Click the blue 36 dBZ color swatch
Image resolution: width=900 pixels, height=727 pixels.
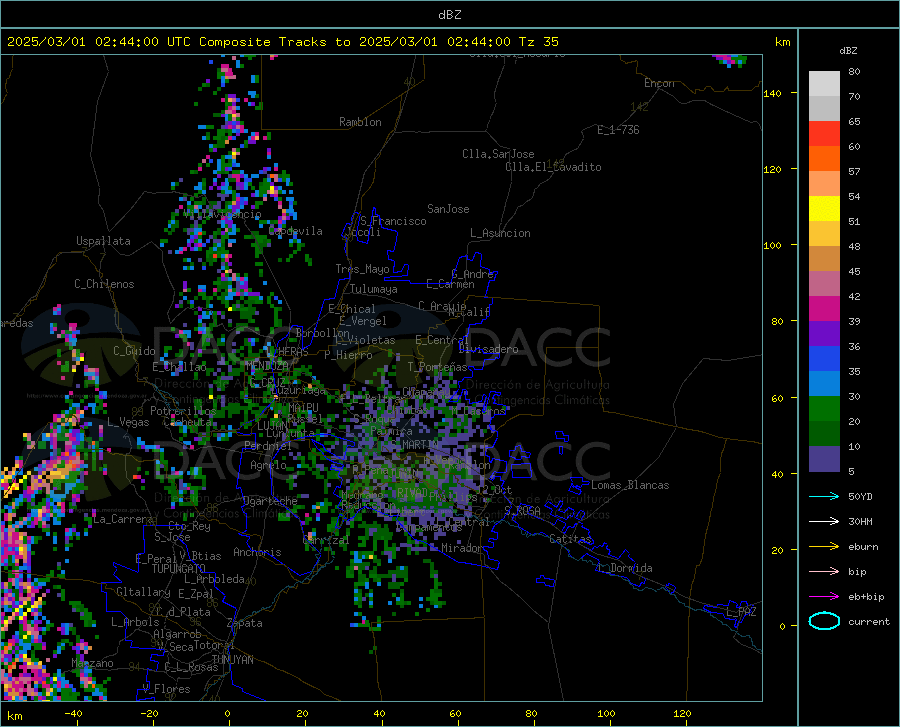point(824,358)
